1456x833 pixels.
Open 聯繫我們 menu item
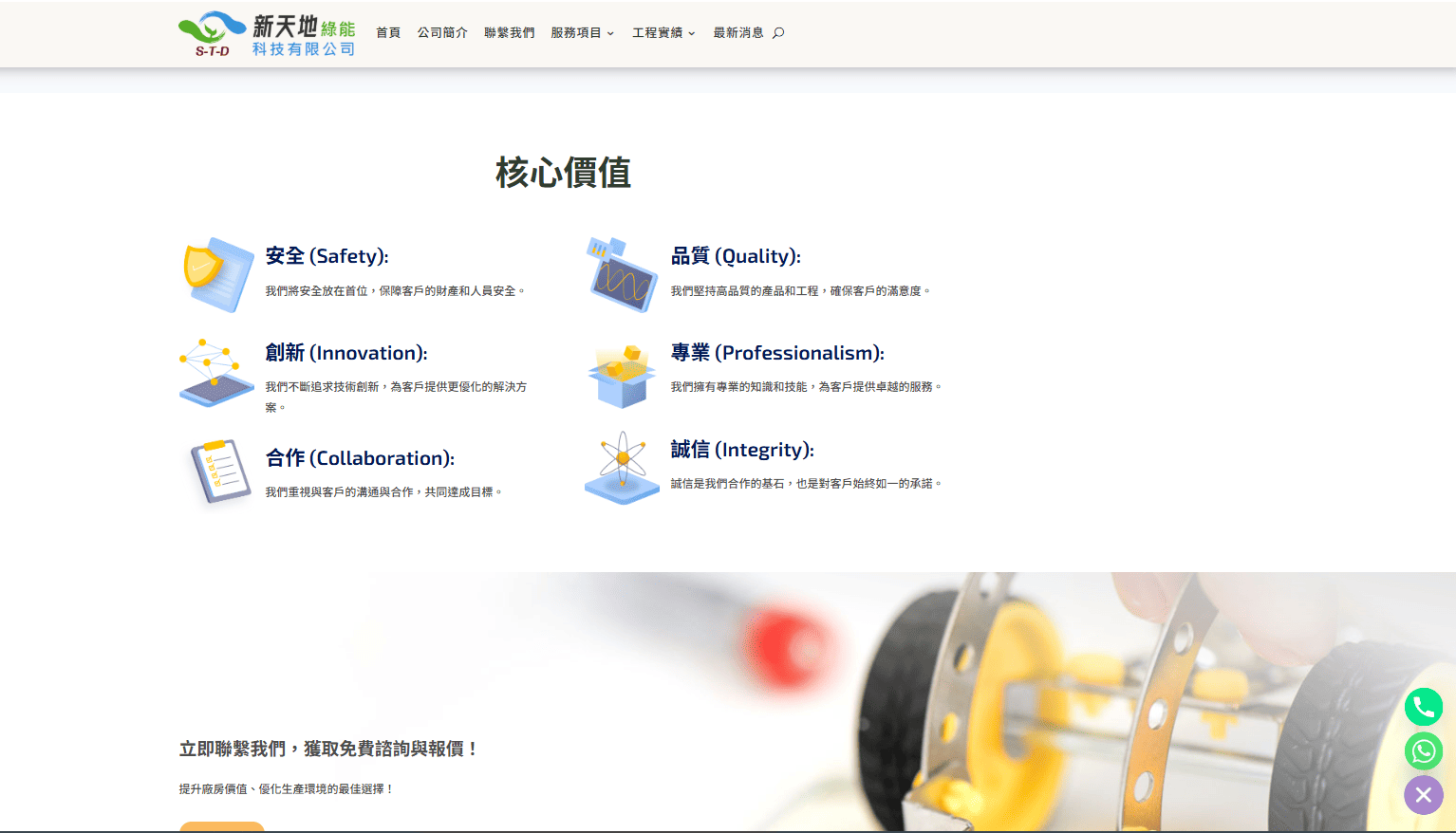pyautogui.click(x=510, y=33)
